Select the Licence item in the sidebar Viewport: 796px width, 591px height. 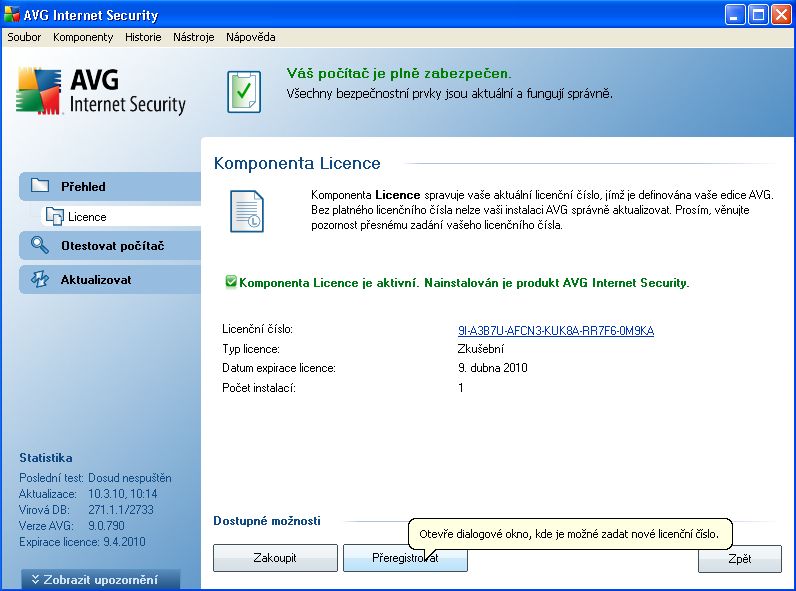pyautogui.click(x=121, y=216)
